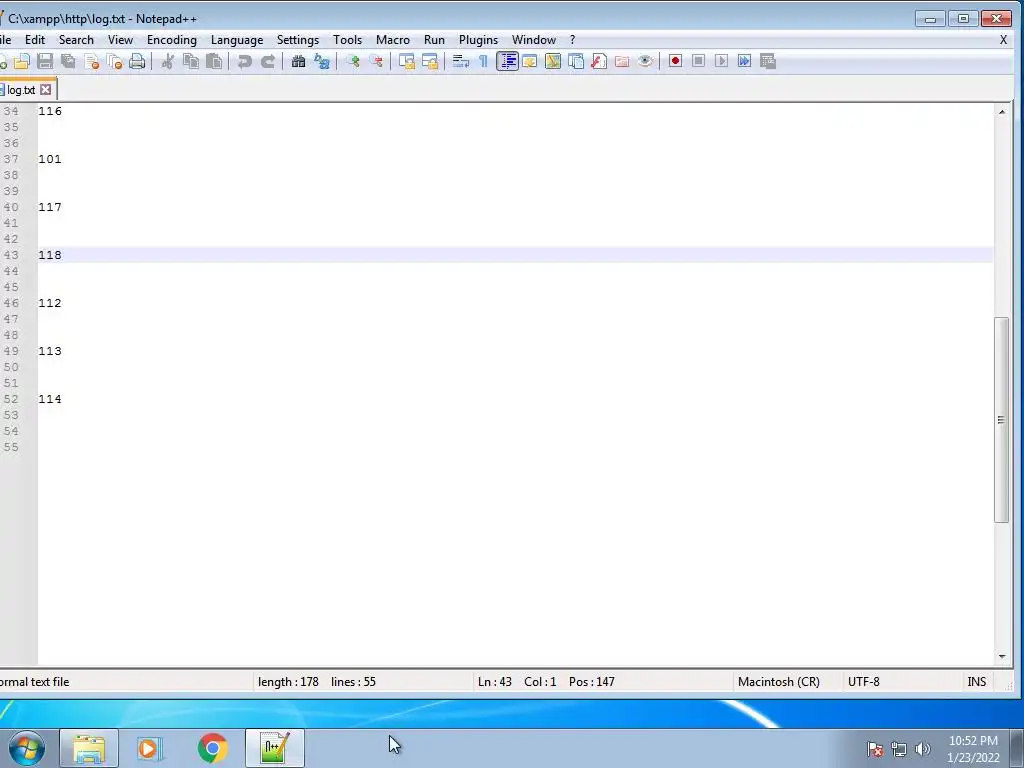Image resolution: width=1024 pixels, height=768 pixels.
Task: Click the vertical scrollbar up arrow
Action: coord(1002,112)
